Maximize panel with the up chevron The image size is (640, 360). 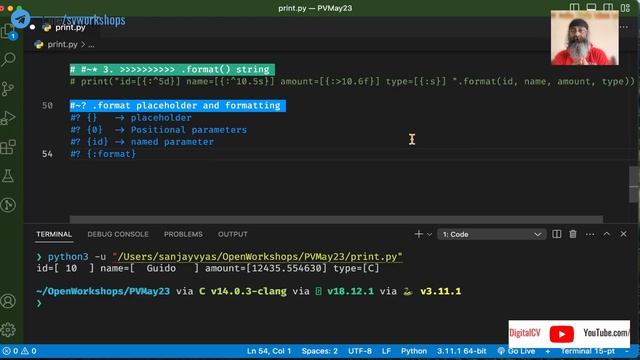[607, 234]
